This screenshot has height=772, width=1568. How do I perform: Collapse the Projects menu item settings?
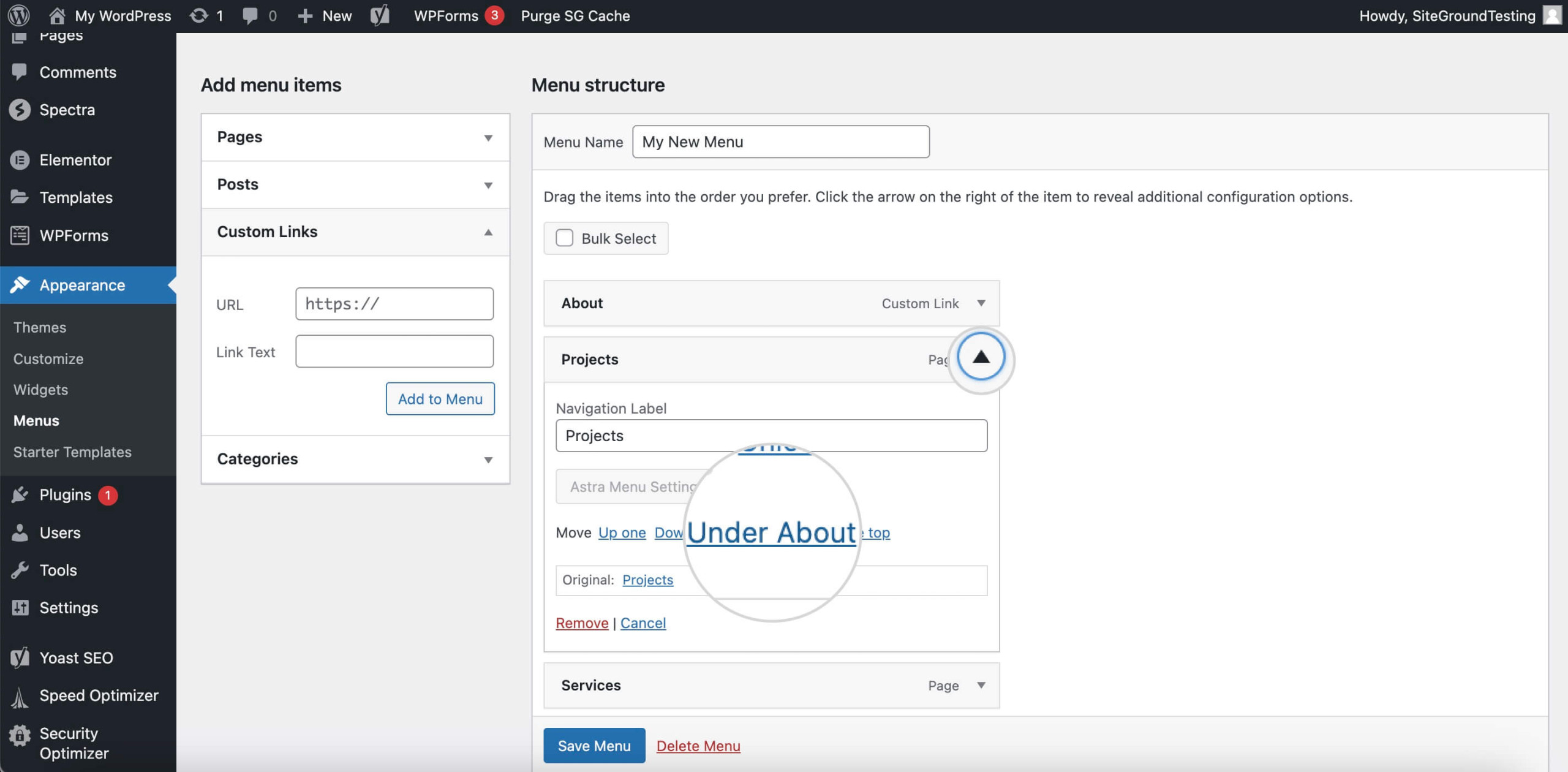pos(981,357)
